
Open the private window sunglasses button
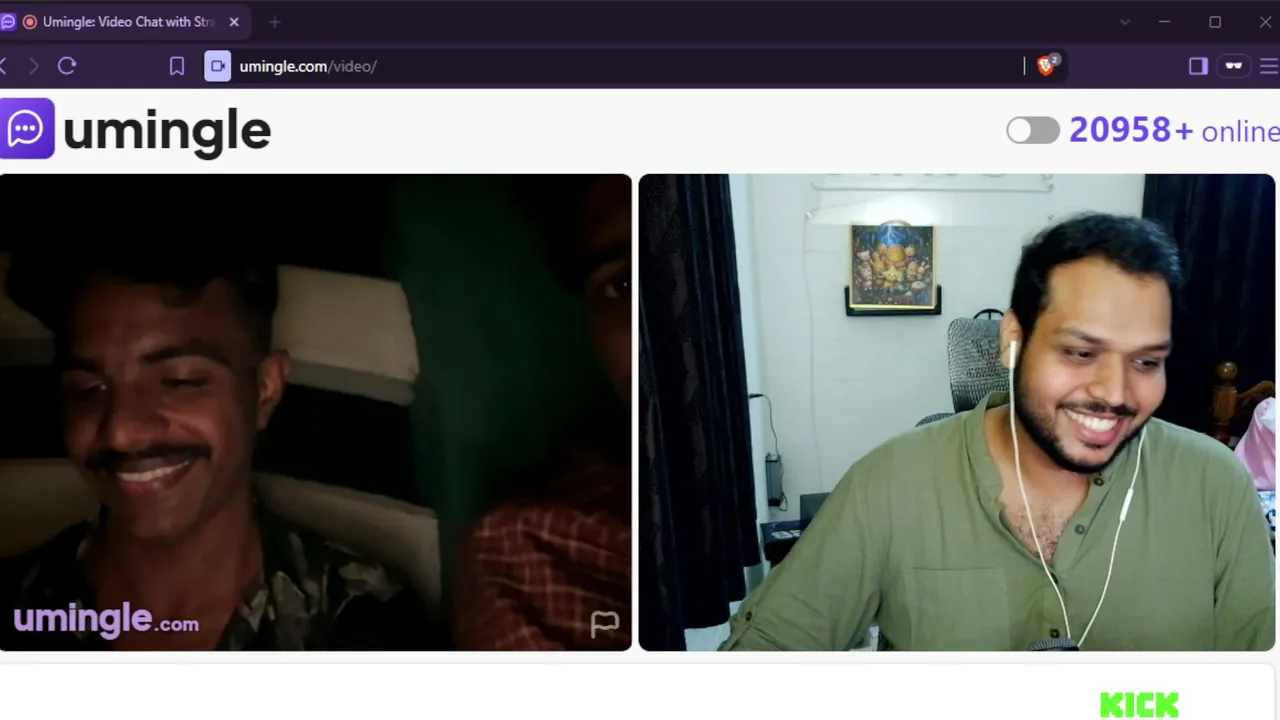pyautogui.click(x=1234, y=66)
